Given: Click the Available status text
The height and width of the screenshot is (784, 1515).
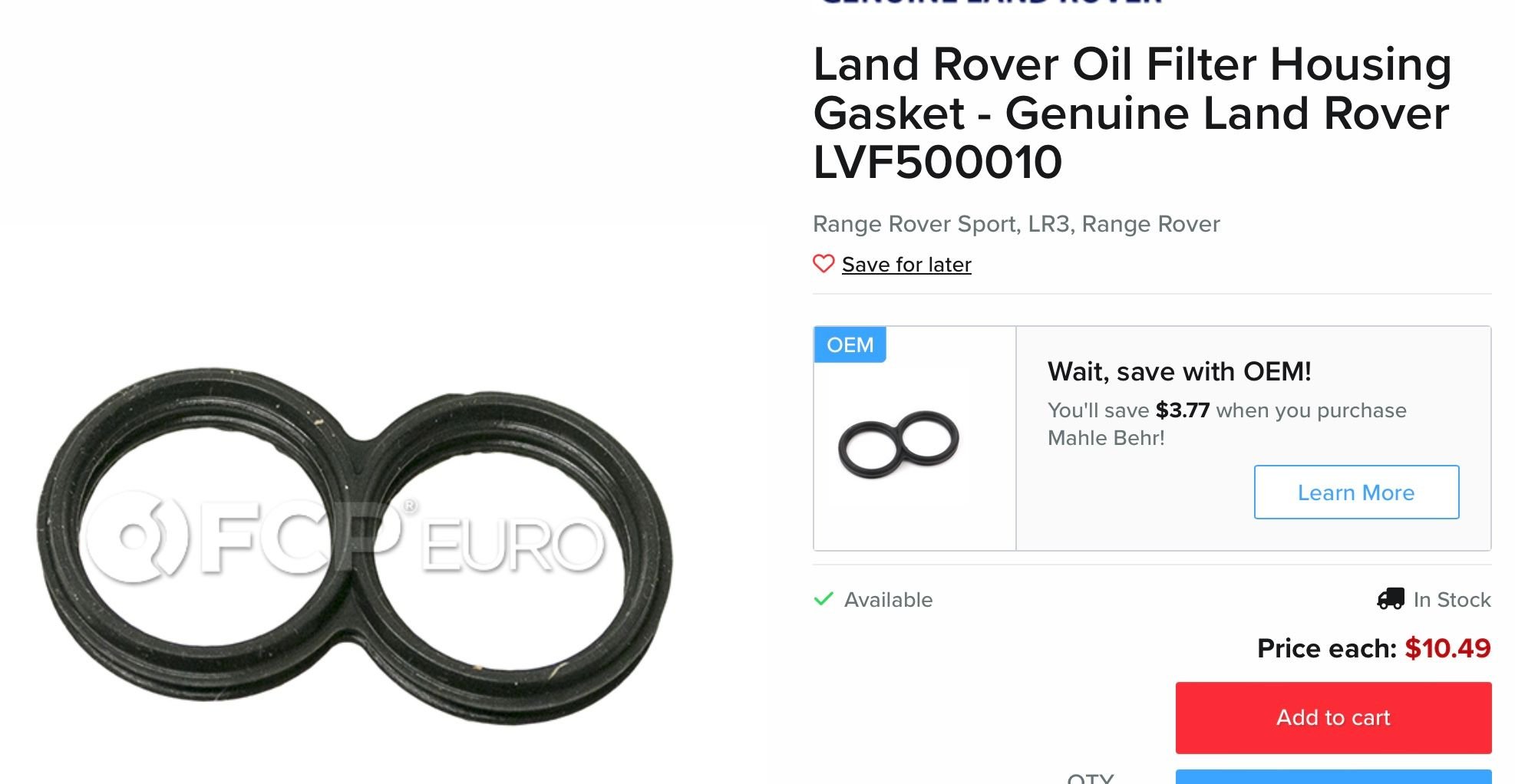Looking at the screenshot, I should point(889,600).
